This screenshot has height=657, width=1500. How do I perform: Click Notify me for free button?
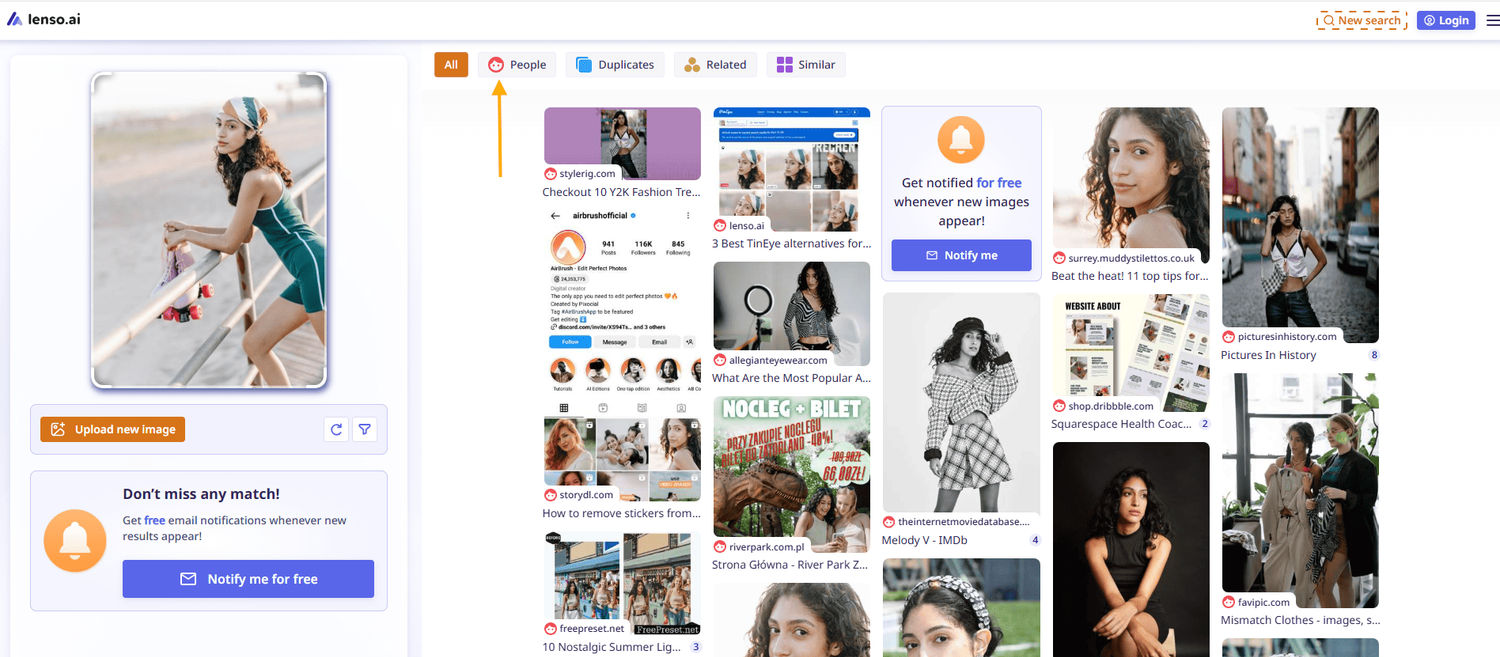point(248,579)
